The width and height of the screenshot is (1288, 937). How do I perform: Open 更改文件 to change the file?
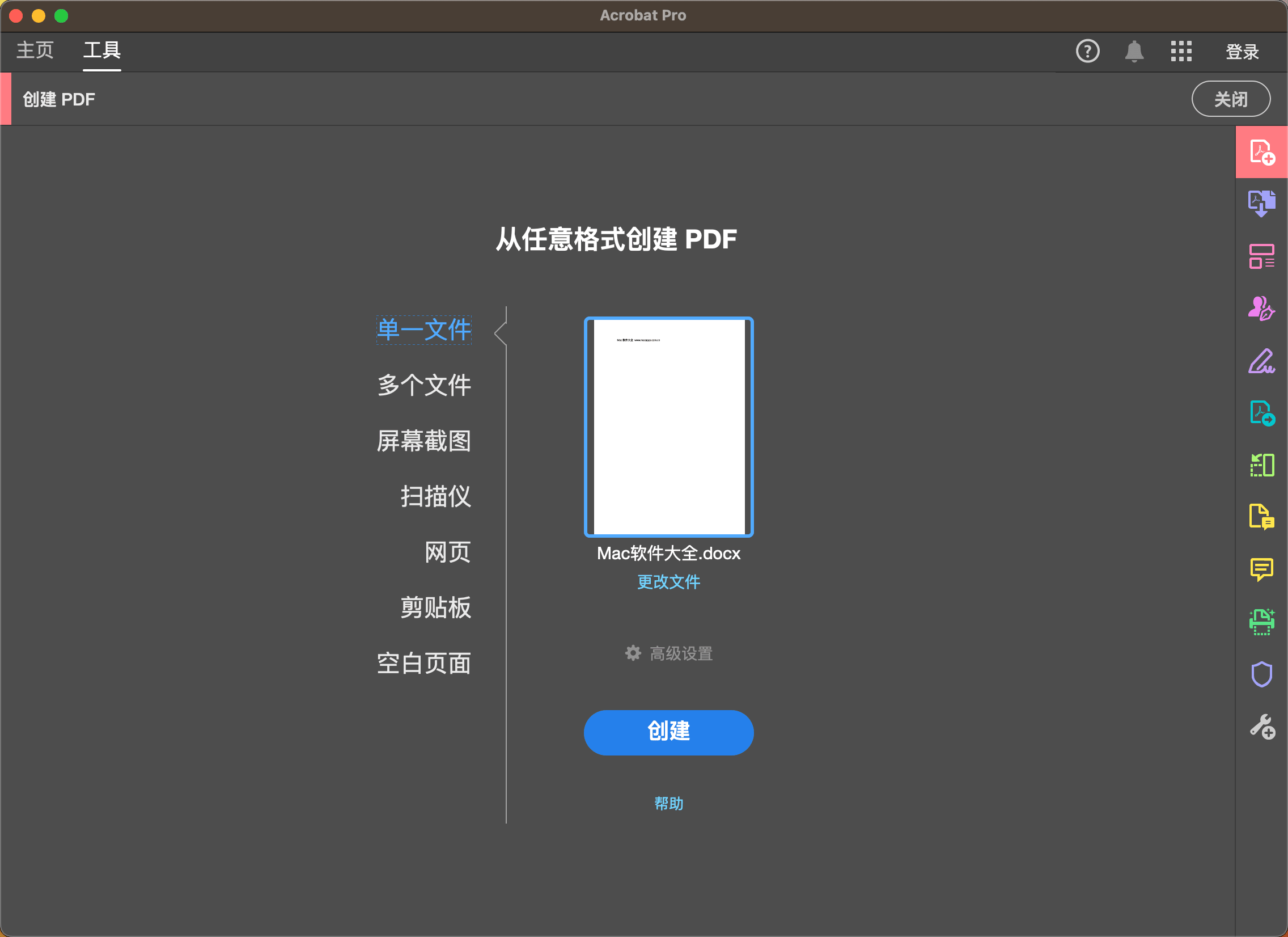pyautogui.click(x=668, y=582)
